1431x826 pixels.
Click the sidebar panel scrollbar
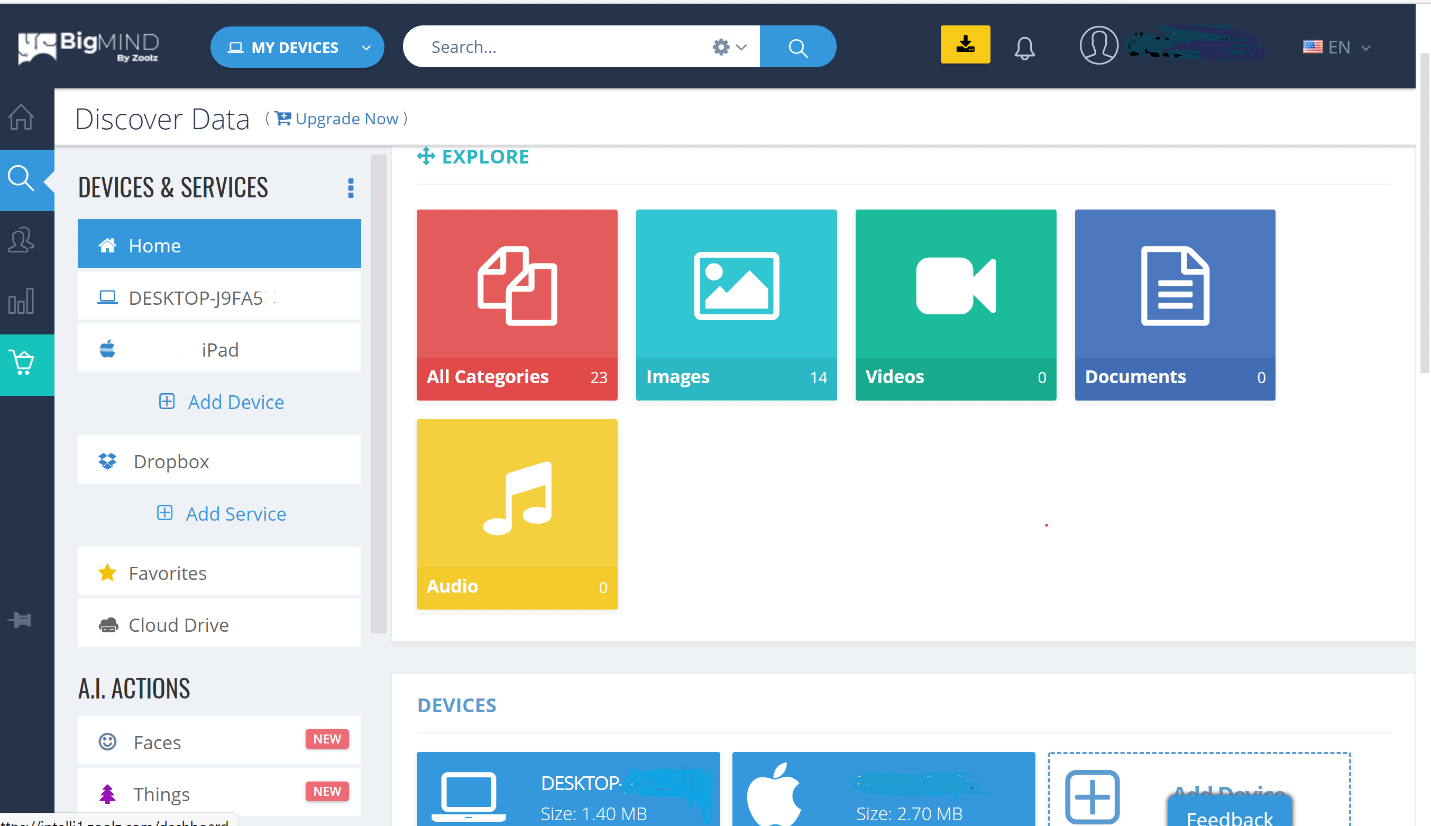[x=378, y=394]
